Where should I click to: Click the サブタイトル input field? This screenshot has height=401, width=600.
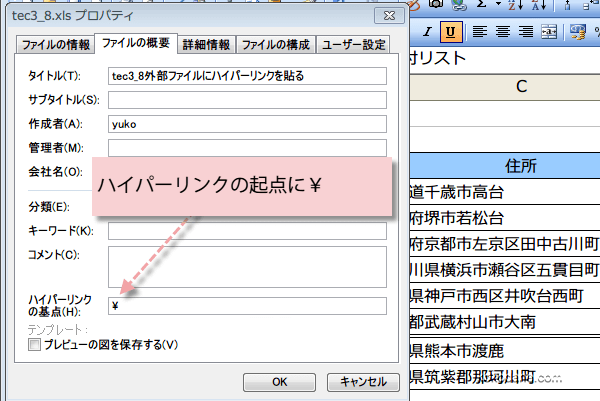[247, 100]
